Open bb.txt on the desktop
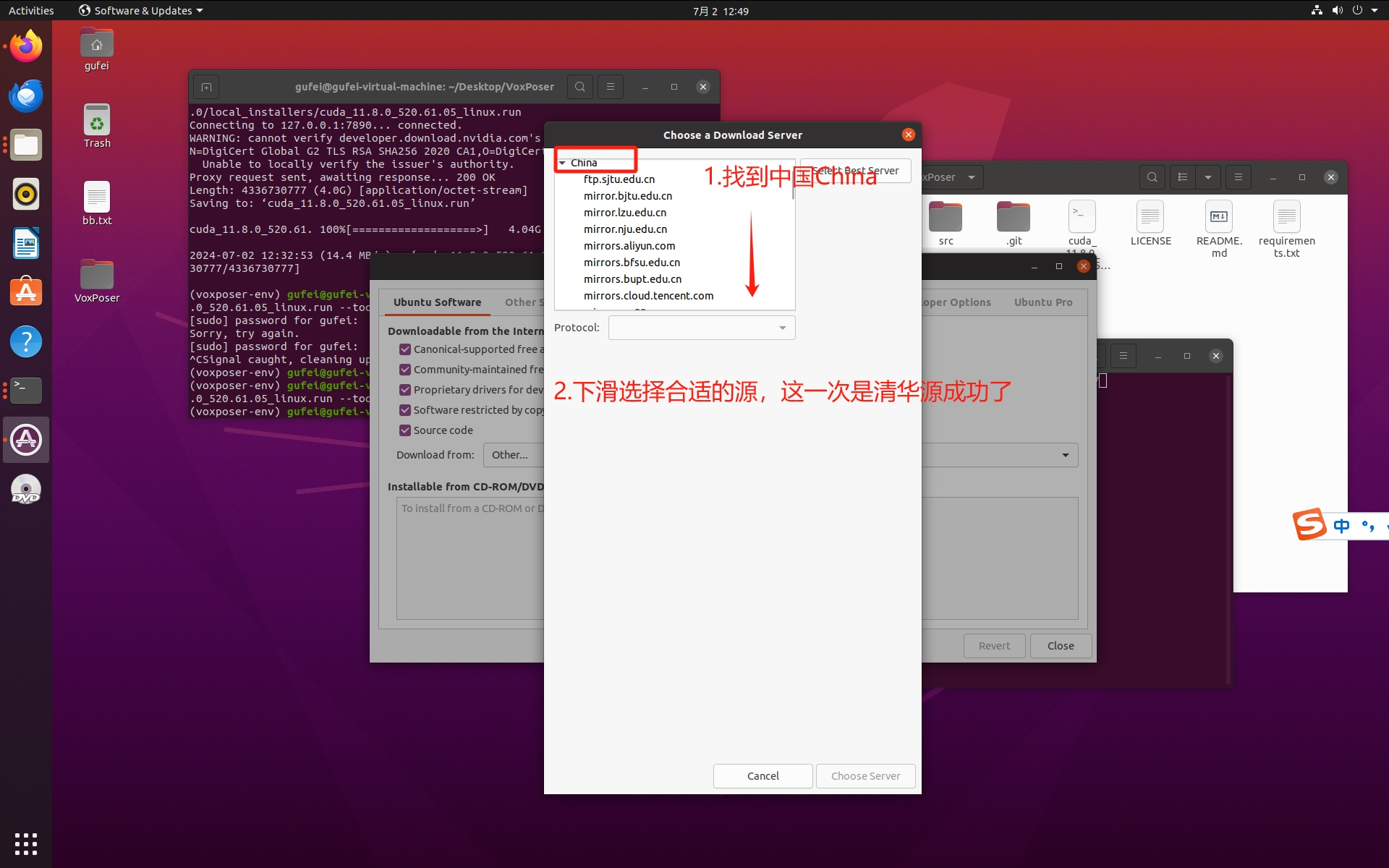The height and width of the screenshot is (868, 1389). tap(97, 204)
